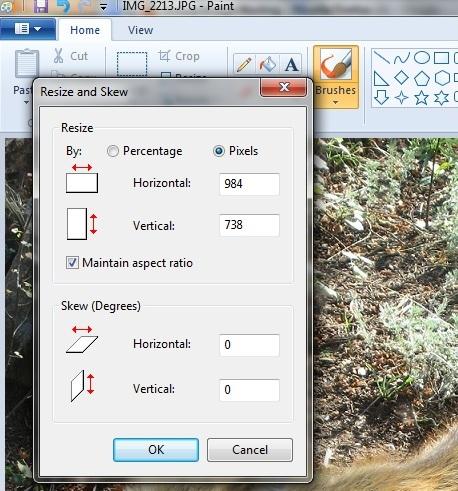The height and width of the screenshot is (491, 458).
Task: Toggle Maintain aspect ratio checkbox
Action: point(72,263)
